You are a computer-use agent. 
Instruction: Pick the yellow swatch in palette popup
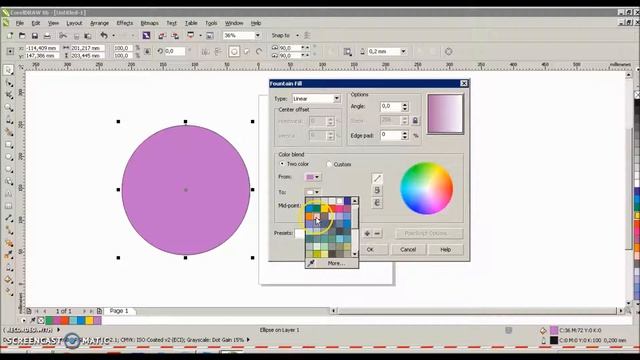click(x=324, y=209)
